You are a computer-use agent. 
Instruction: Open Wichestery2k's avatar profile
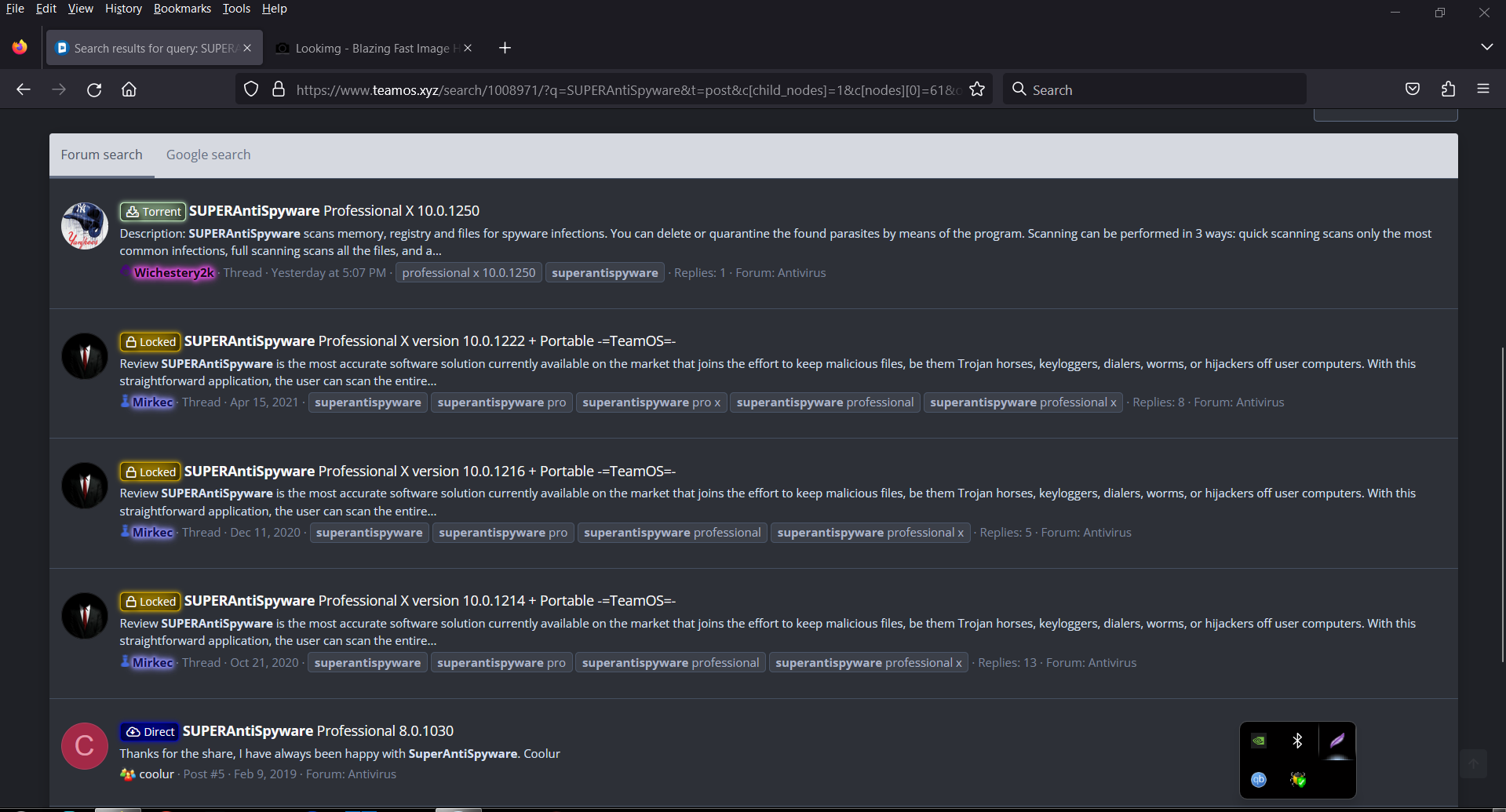[85, 226]
